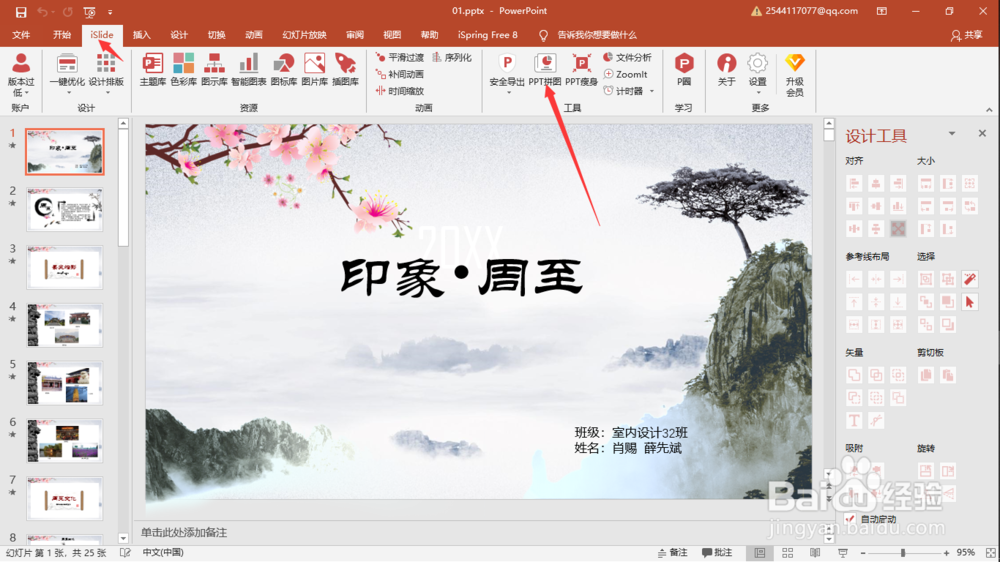The width and height of the screenshot is (1000, 562).
Task: Switch to slide sorter view
Action: pos(788,552)
